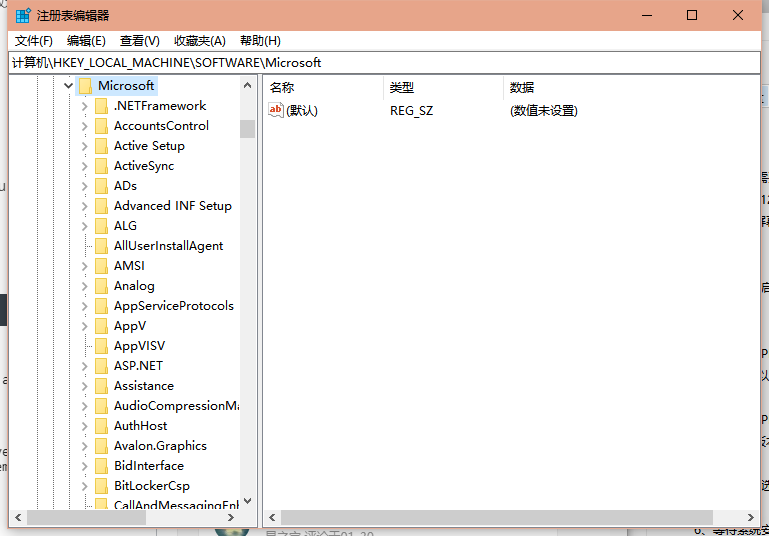Click the AppV folder icon

101,326
